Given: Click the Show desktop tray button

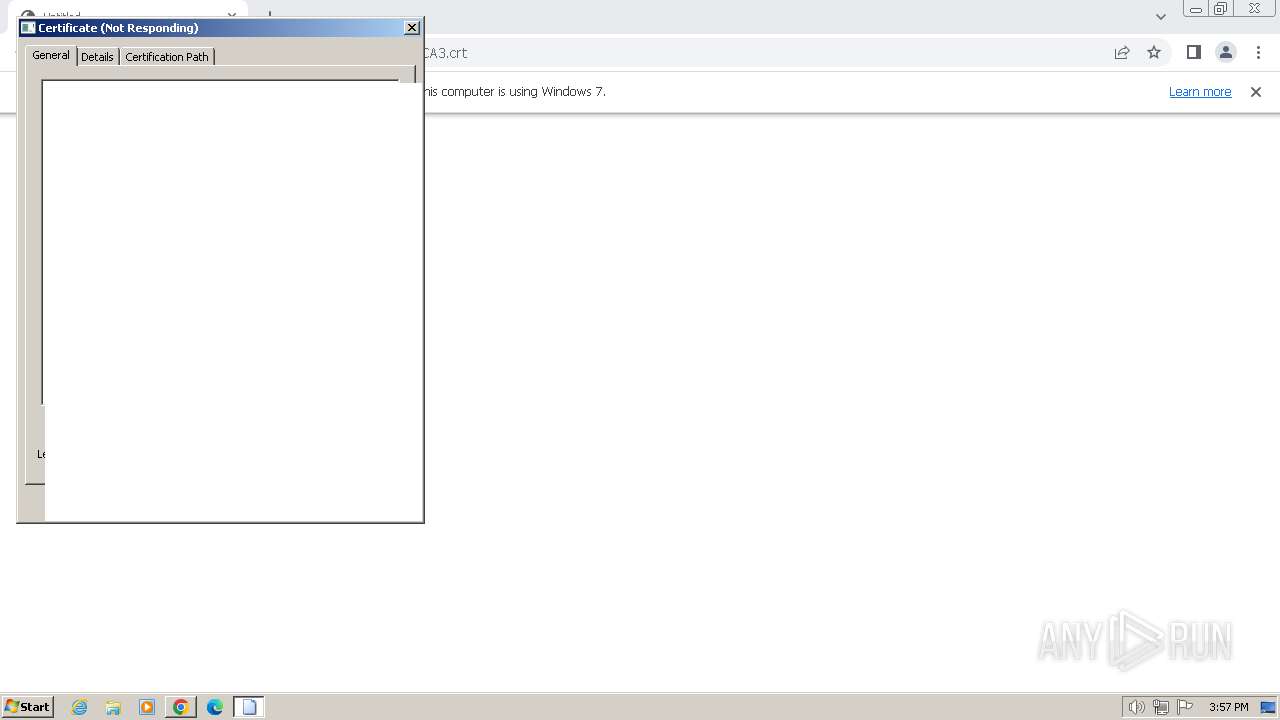Looking at the screenshot, I should (x=1268, y=707).
